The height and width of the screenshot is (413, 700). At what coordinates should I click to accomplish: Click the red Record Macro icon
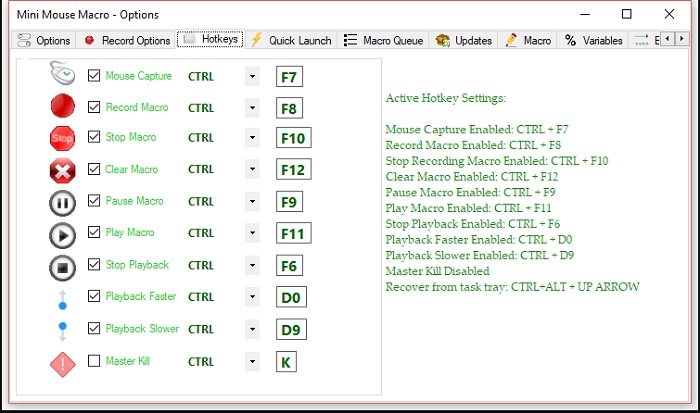pos(63,106)
